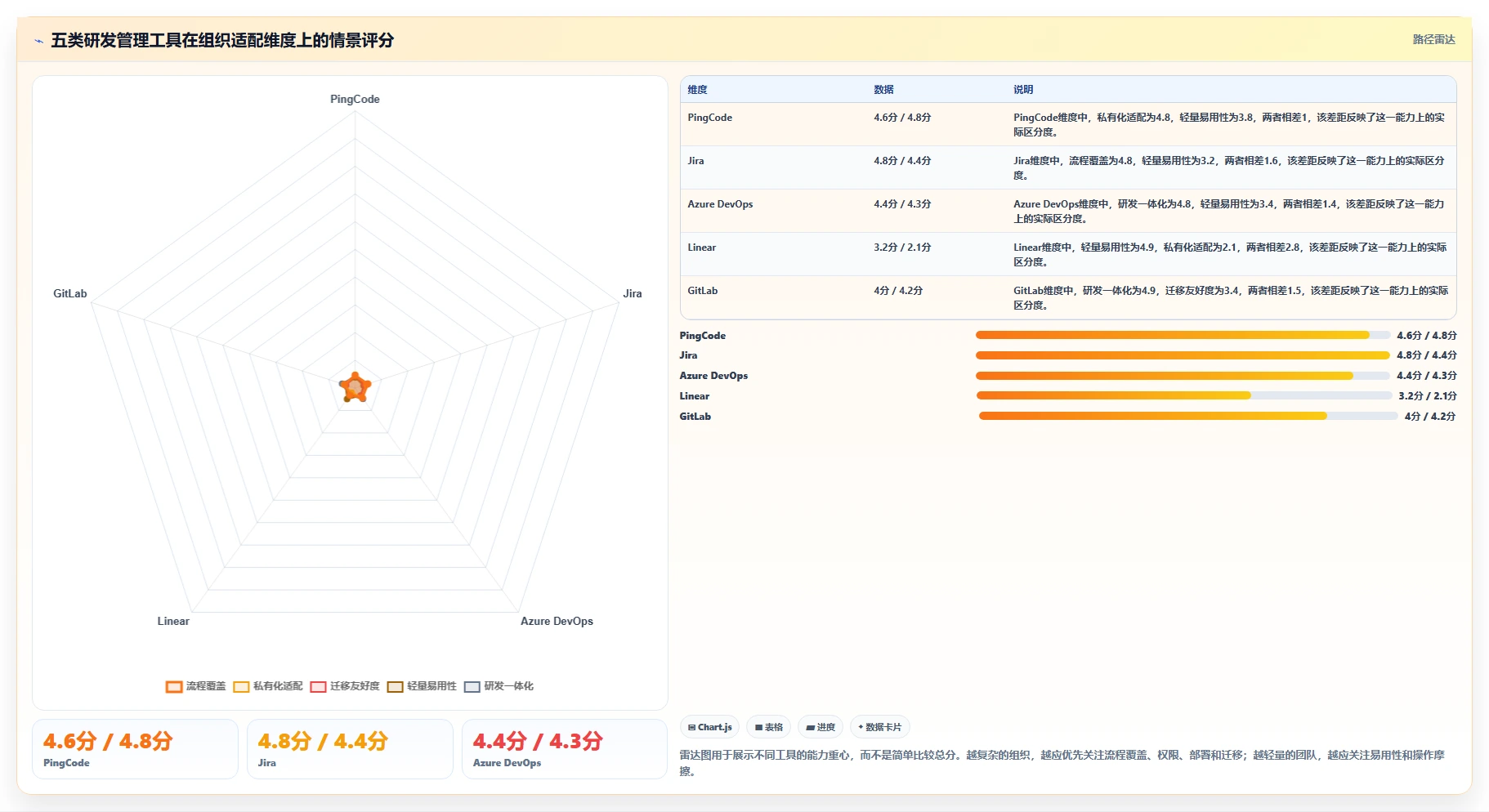Click the 维度 column header
The width and height of the screenshot is (1489, 812).
pos(697,90)
